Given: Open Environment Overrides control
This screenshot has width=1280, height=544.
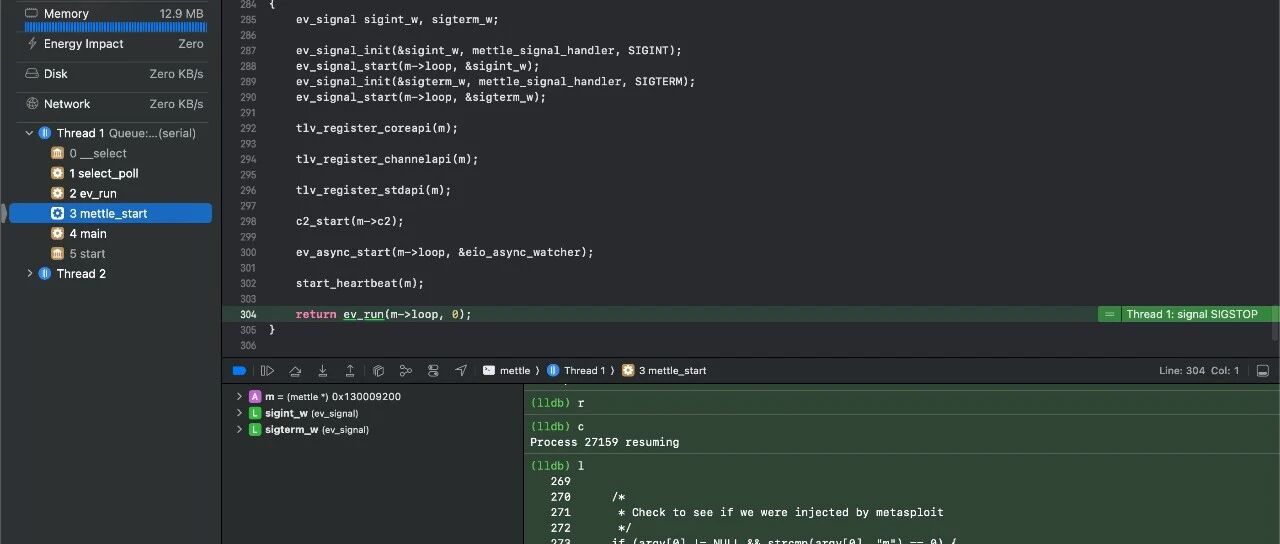Looking at the screenshot, I should (433, 370).
